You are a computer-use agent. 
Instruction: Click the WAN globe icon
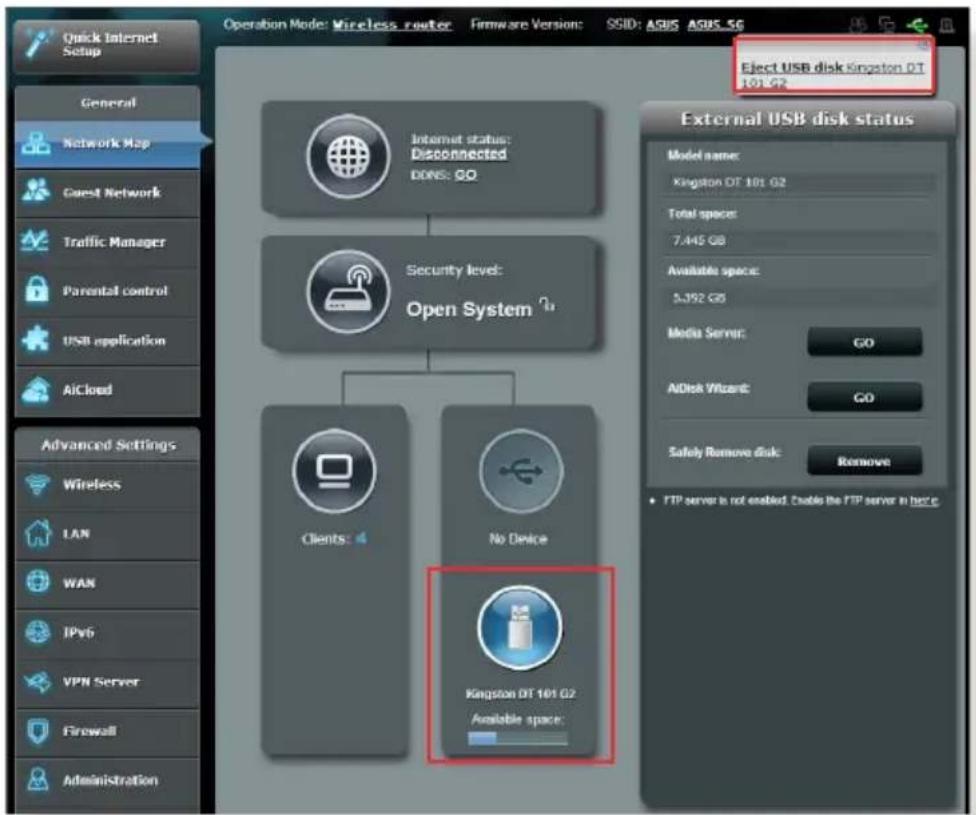[x=38, y=582]
